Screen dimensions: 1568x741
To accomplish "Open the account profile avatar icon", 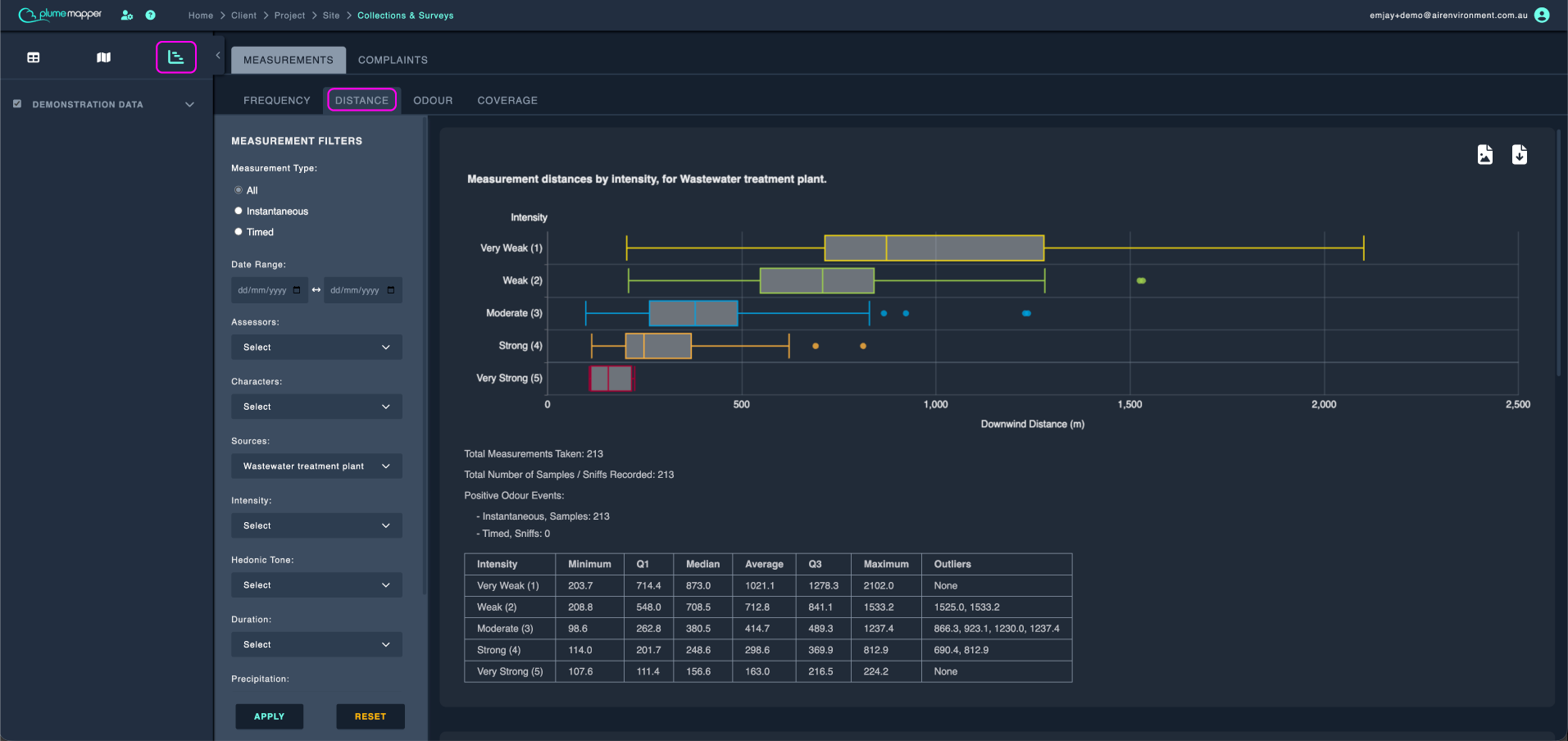I will (x=1542, y=15).
